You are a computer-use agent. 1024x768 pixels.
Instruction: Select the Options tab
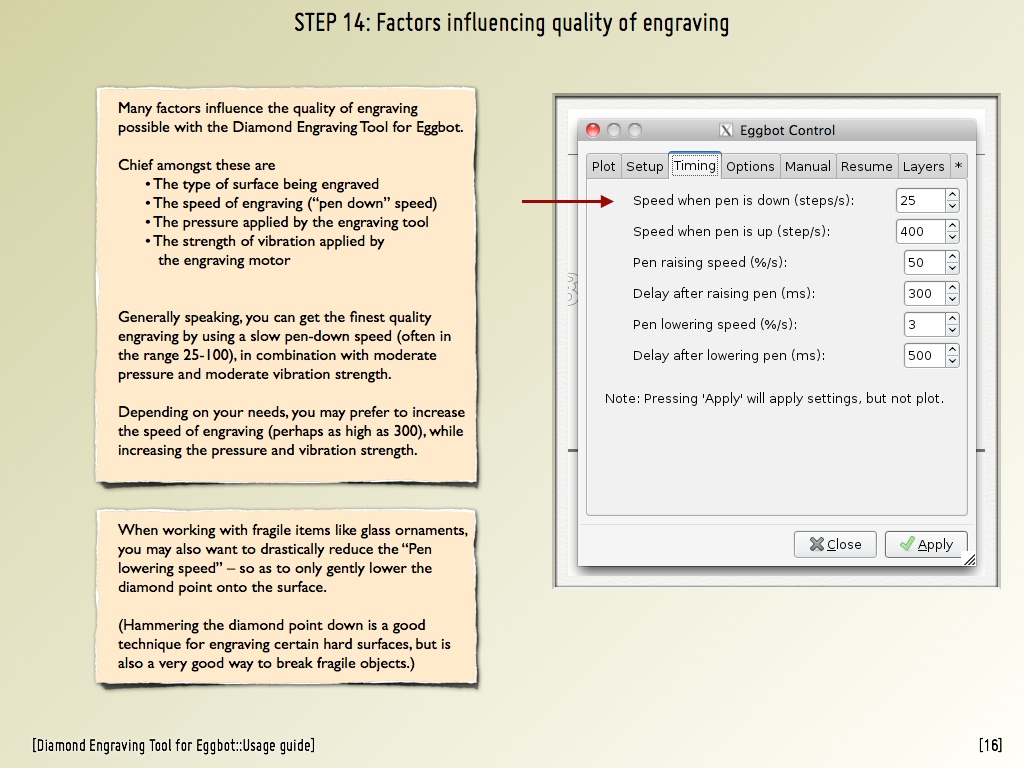[750, 166]
